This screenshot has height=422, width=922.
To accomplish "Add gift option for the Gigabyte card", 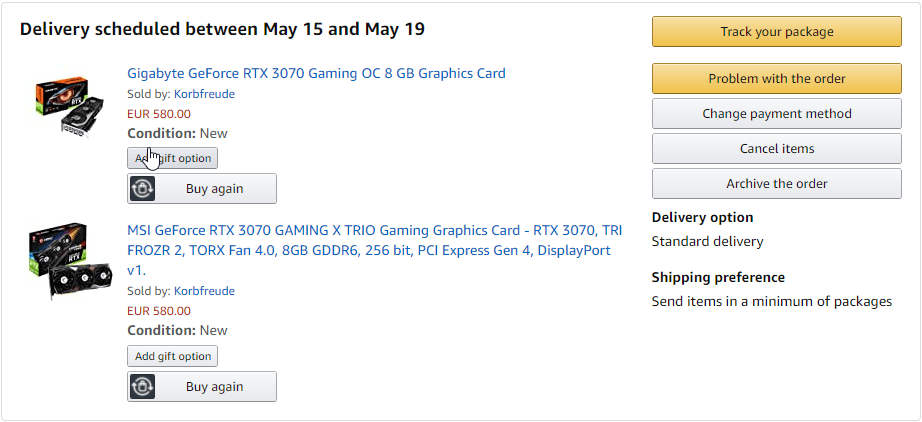I will click(172, 158).
